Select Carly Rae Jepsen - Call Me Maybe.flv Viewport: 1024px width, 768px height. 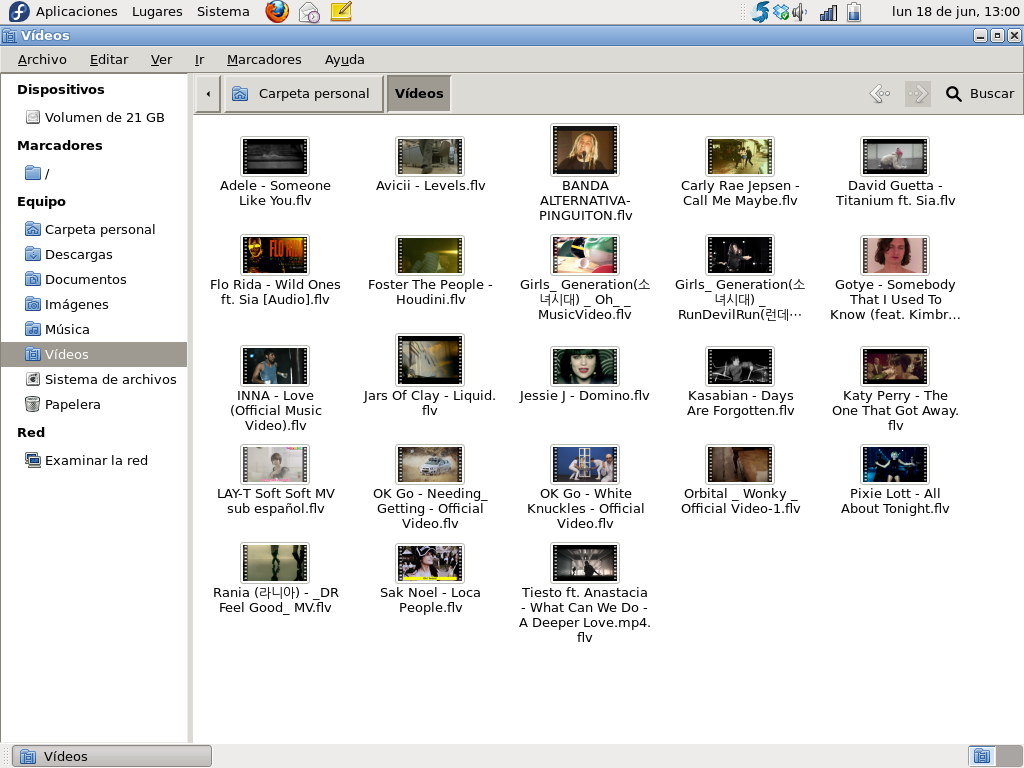[740, 157]
